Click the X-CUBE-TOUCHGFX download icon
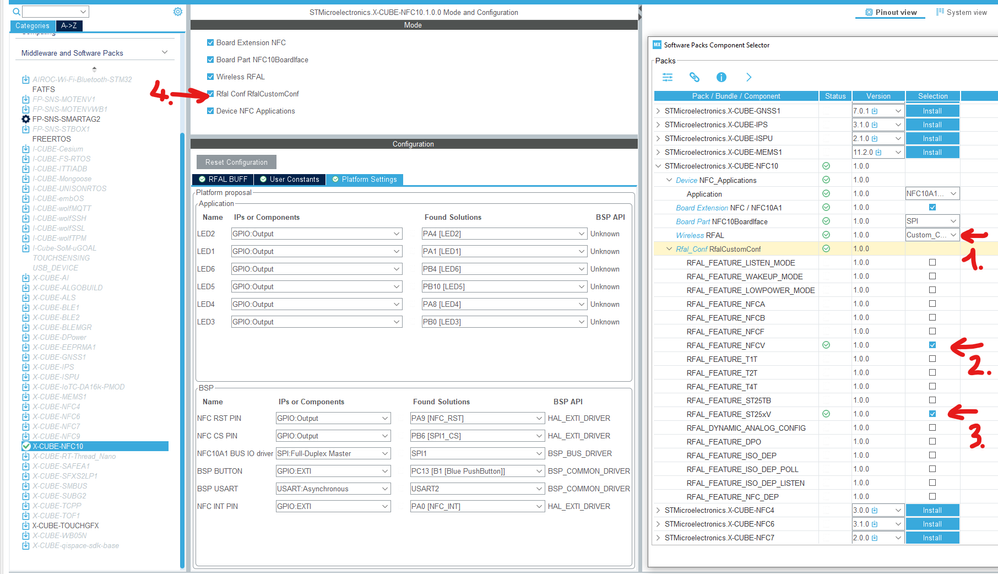 25,526
